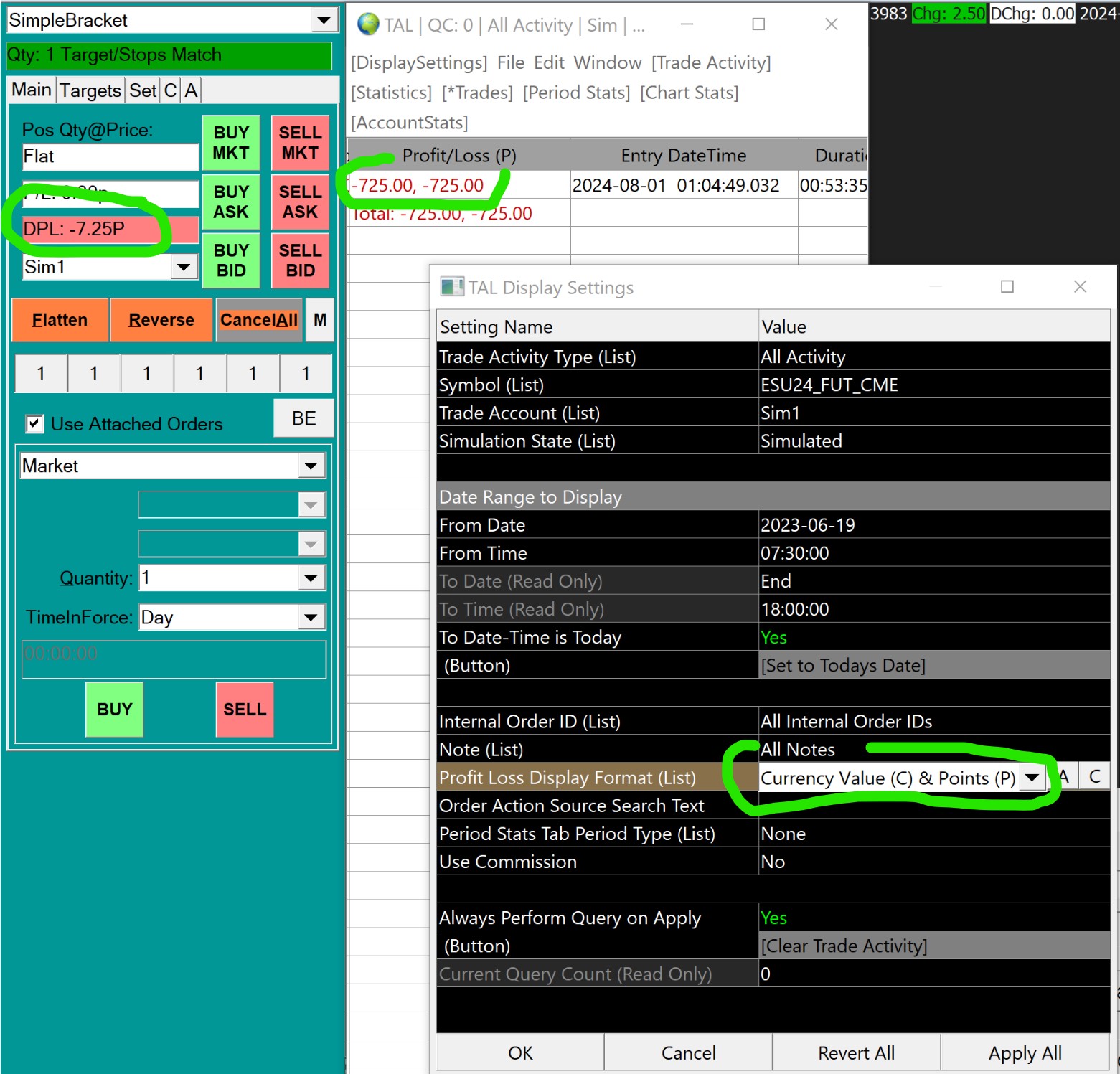
Task: Expand the Quantity dropdown
Action: 311,578
